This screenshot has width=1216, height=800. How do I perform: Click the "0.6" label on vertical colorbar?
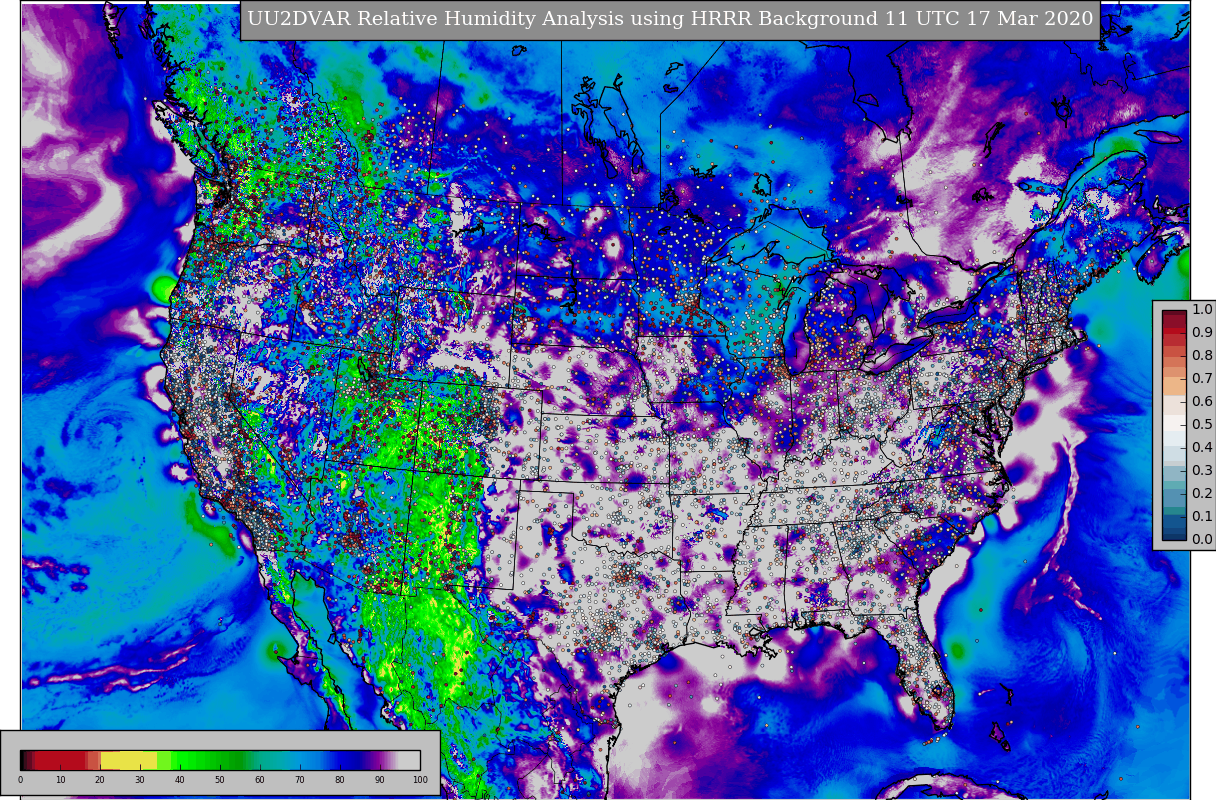point(1202,401)
